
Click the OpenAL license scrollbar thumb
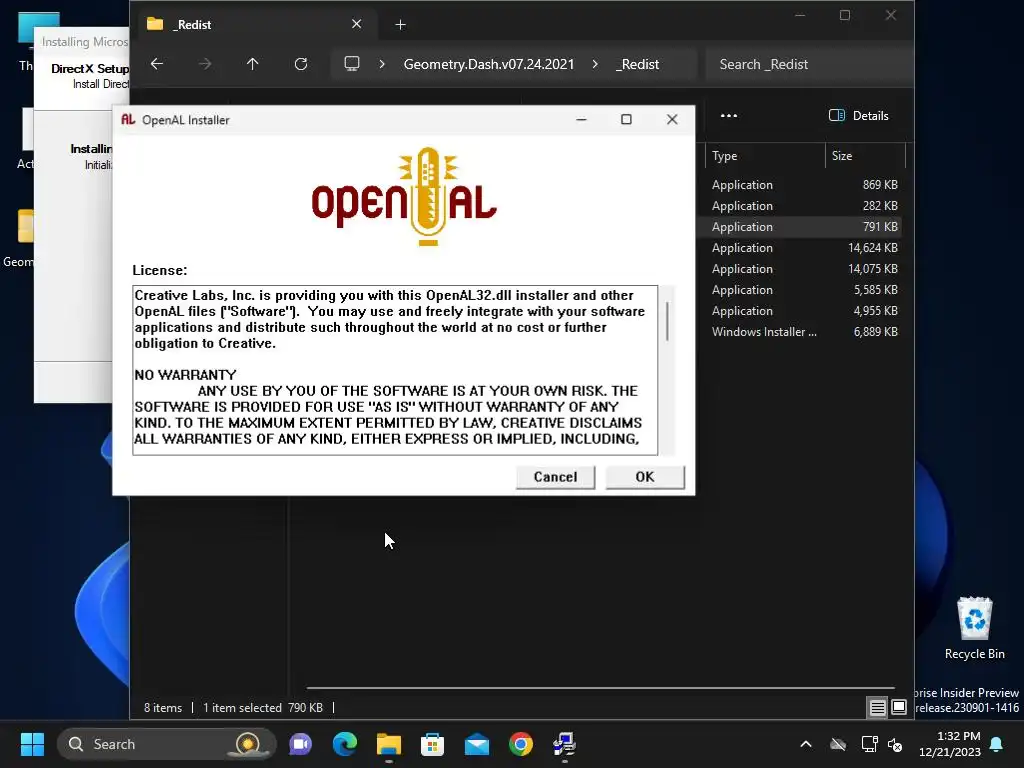pyautogui.click(x=667, y=321)
